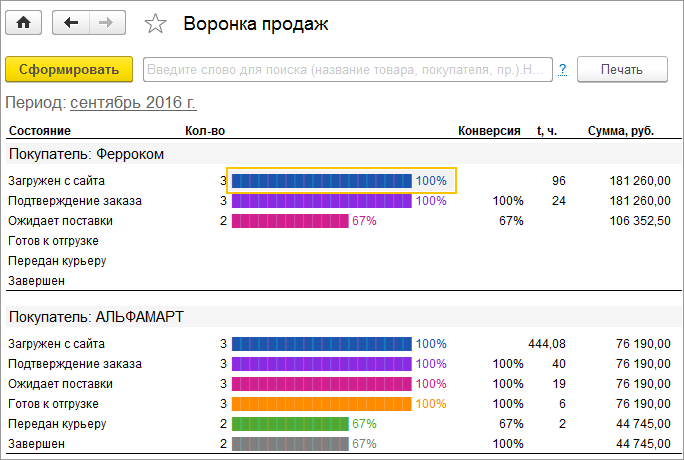Go forward with the right arrow
This screenshot has width=684, height=460.
click(x=107, y=23)
